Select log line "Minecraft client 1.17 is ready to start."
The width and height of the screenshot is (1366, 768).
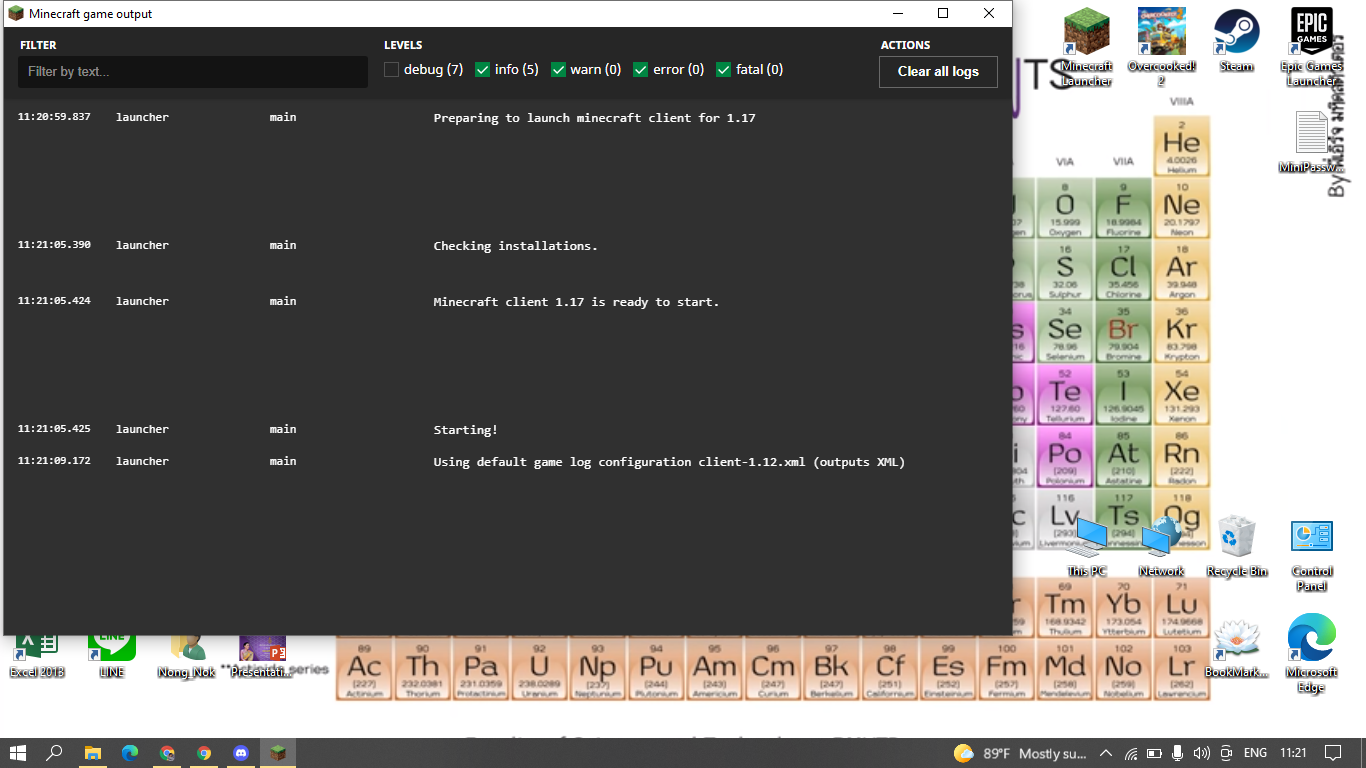pyautogui.click(x=576, y=302)
